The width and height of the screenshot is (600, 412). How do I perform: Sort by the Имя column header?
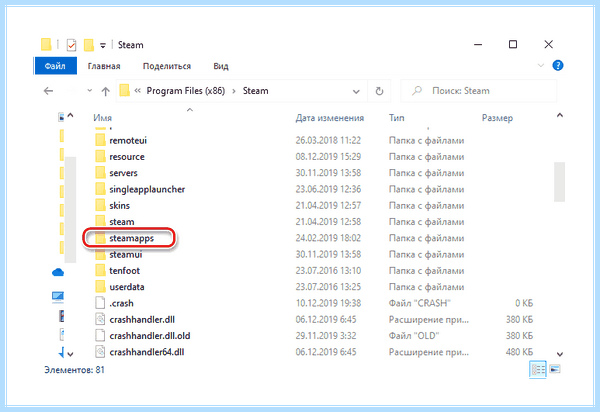click(x=103, y=118)
